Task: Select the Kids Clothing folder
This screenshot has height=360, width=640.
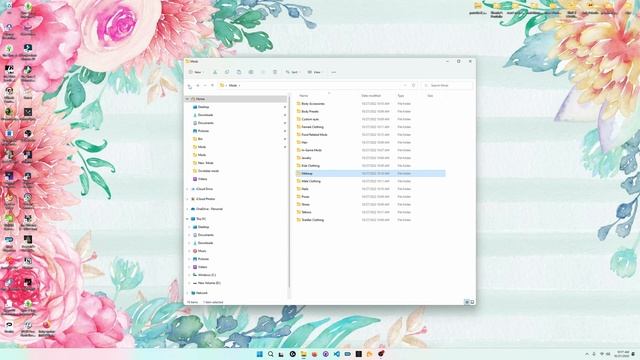Action: pos(311,166)
